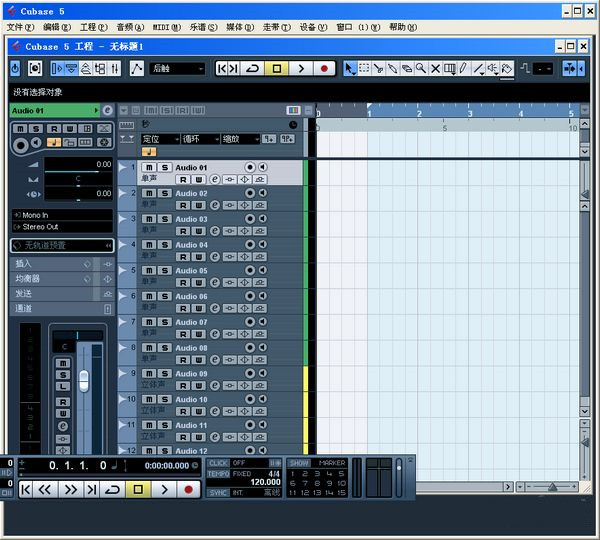Select the arrow object selection tool
Screen dimensions: 600x540
[350, 68]
